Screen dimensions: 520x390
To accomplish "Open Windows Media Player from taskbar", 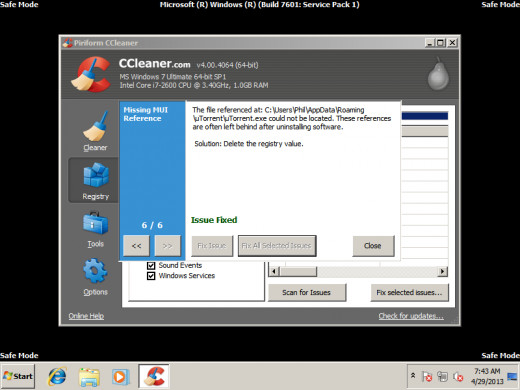I will (x=120, y=376).
